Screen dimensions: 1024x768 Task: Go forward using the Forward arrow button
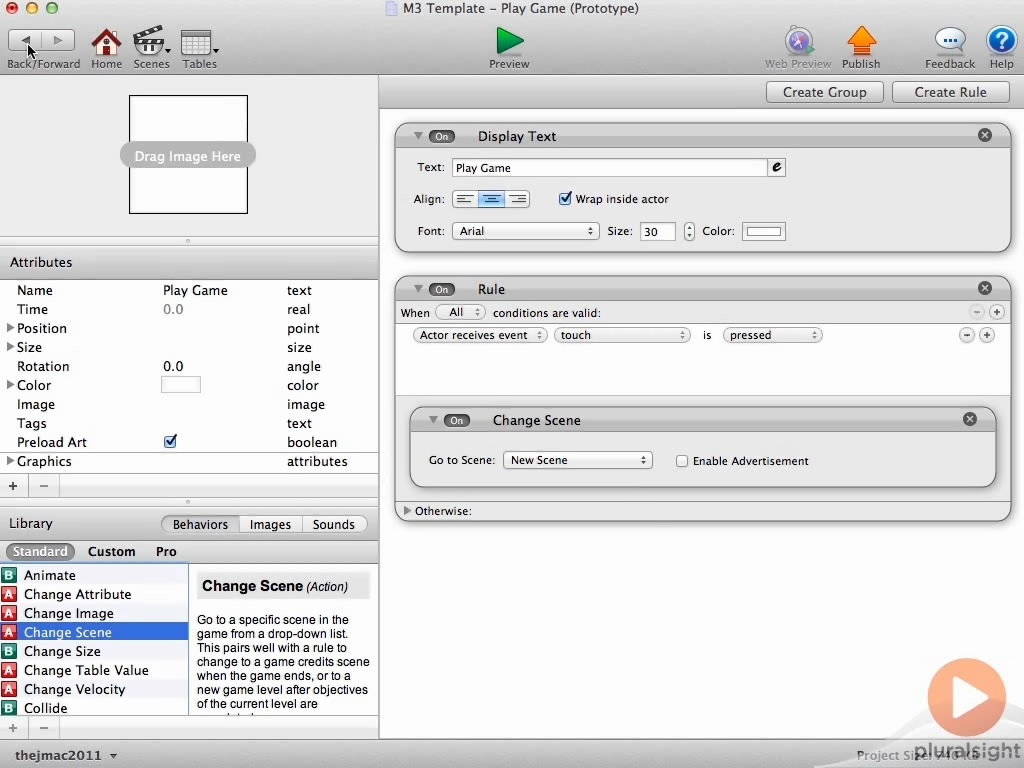click(x=58, y=40)
